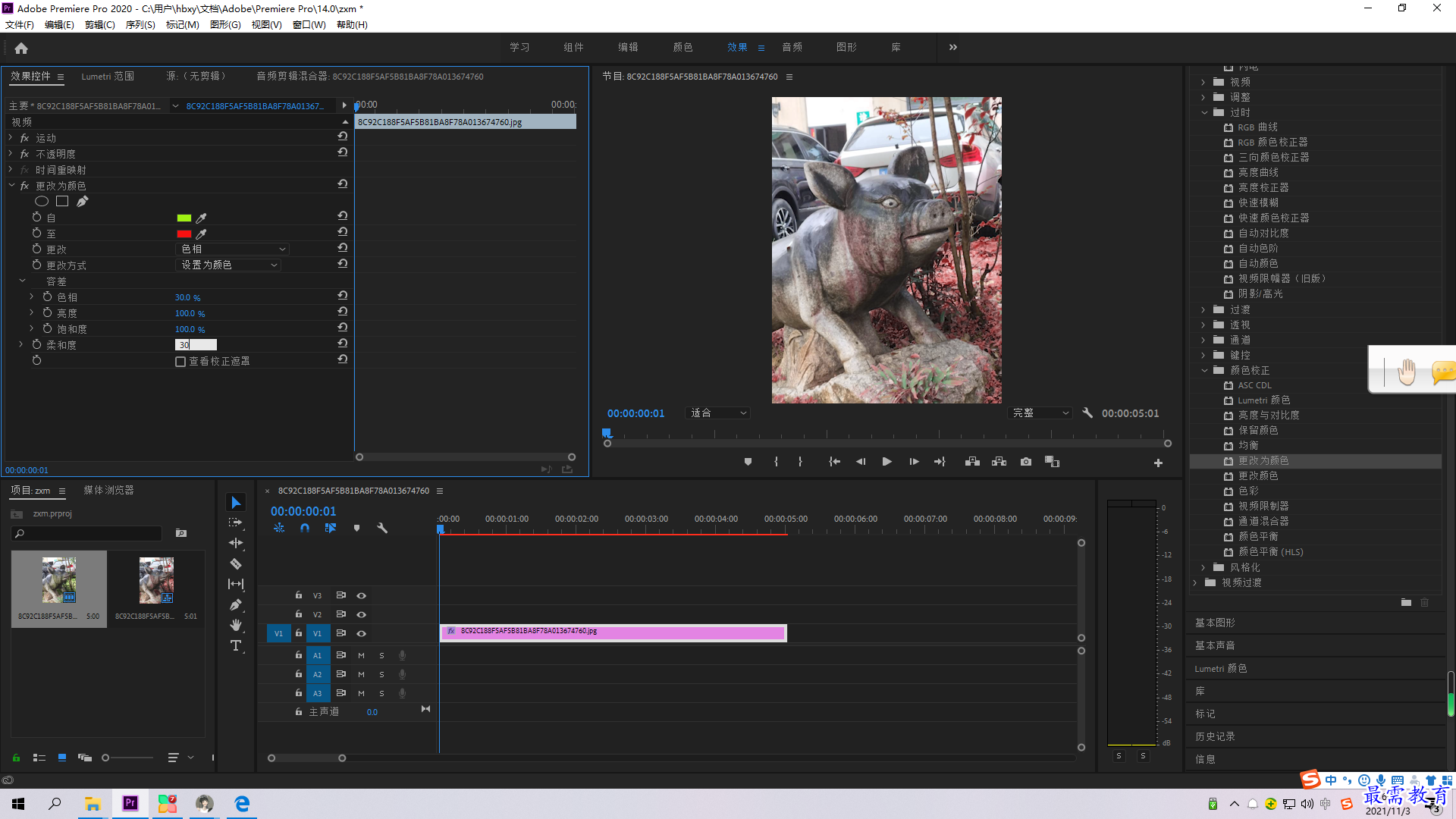Click the red 至 color swatch
The width and height of the screenshot is (1456, 819).
tap(184, 234)
